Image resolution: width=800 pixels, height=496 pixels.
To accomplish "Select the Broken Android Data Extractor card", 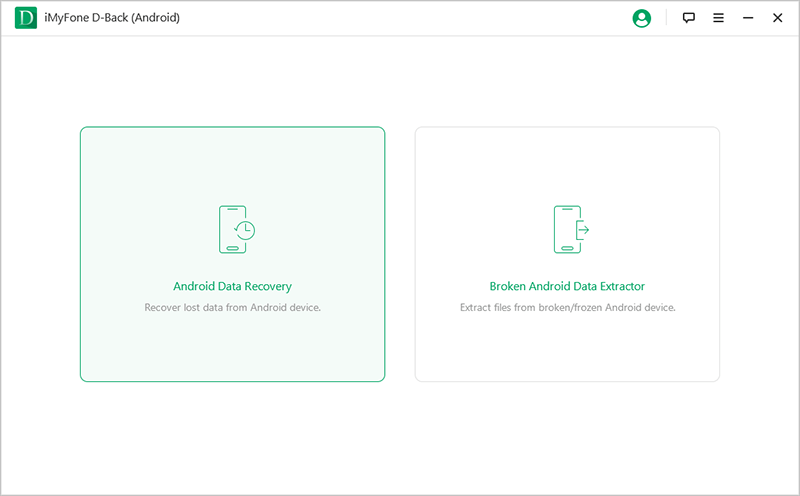I will point(567,254).
